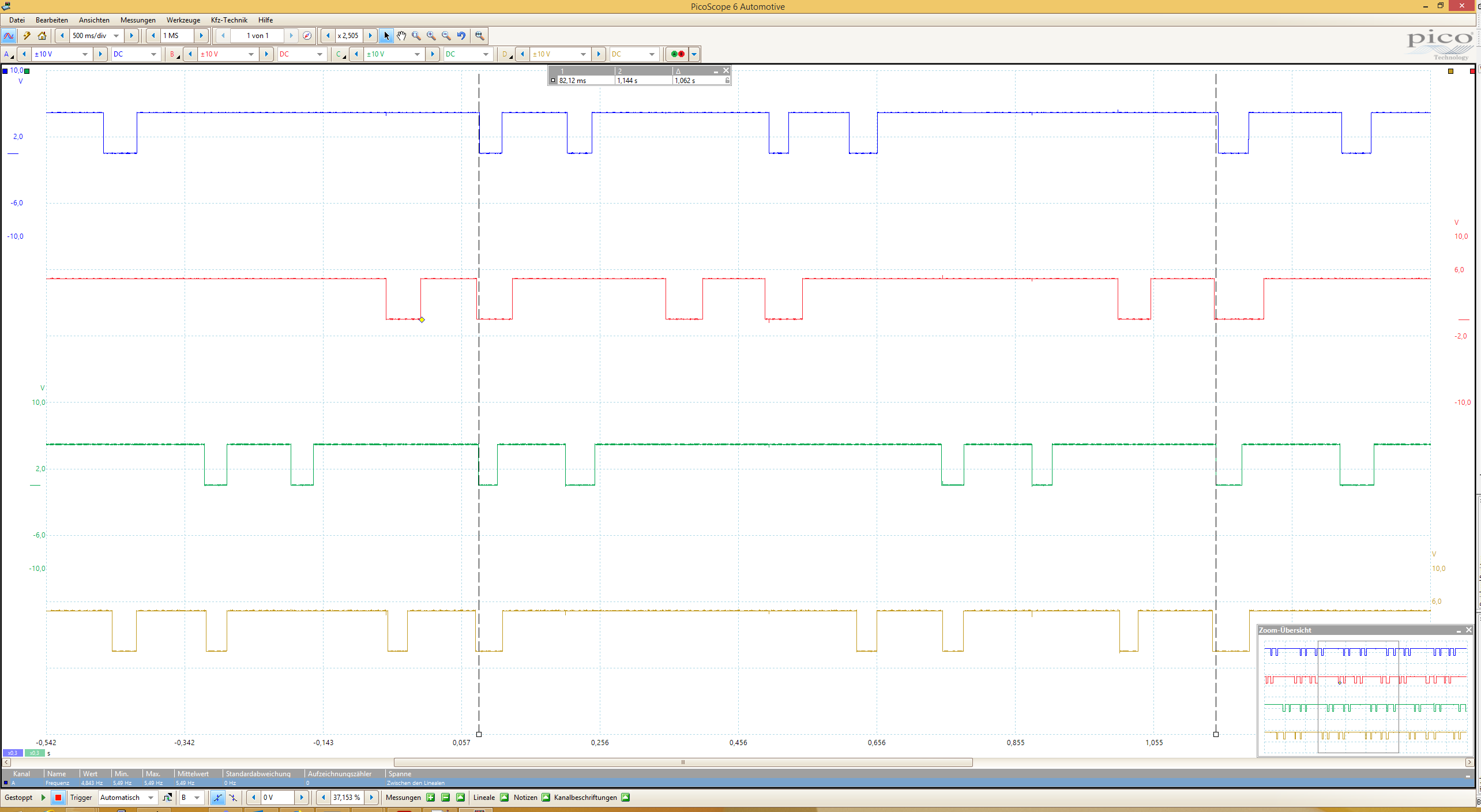
Task: Click the red stop capture button
Action: click(x=58, y=798)
